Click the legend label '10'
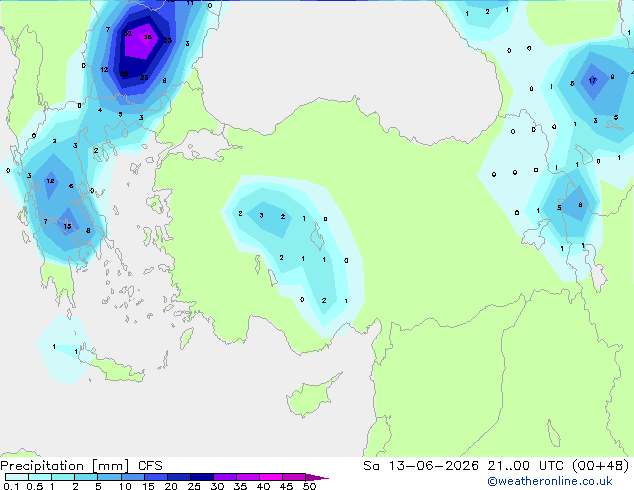 point(125,486)
